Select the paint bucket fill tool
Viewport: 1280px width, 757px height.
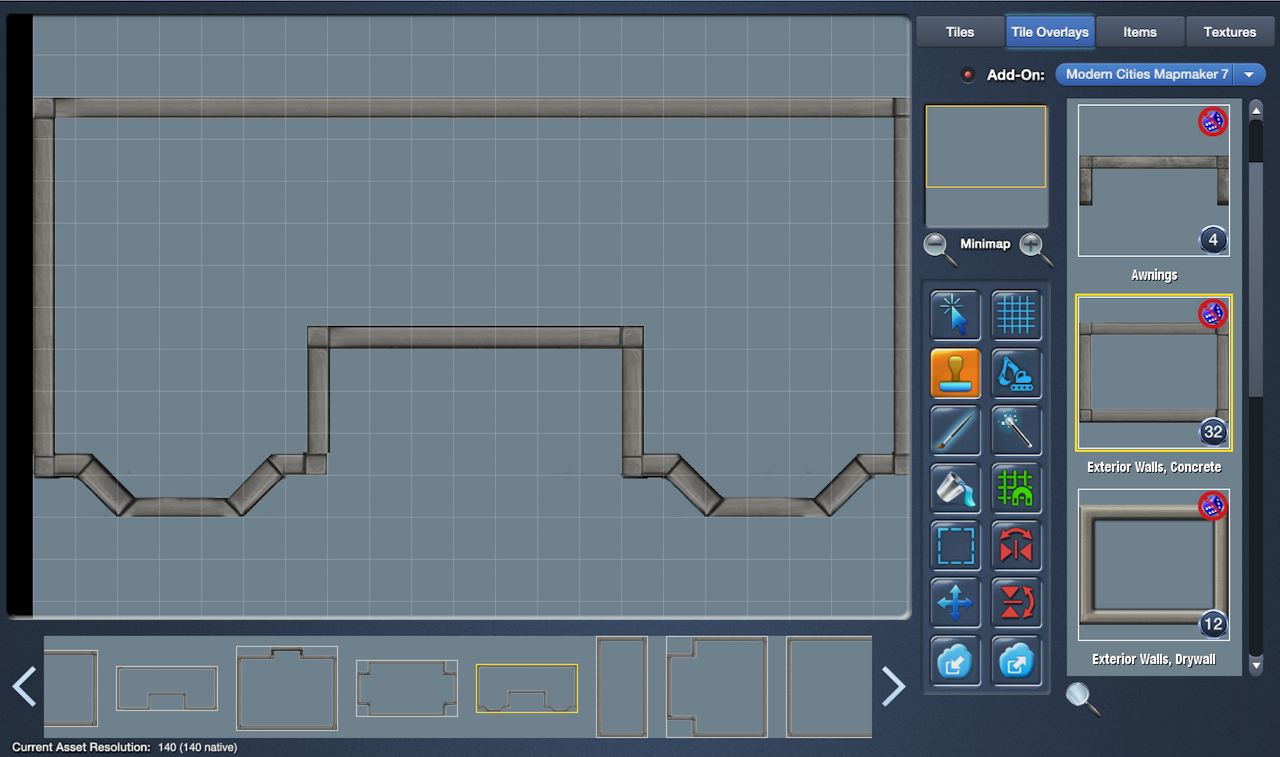point(955,489)
